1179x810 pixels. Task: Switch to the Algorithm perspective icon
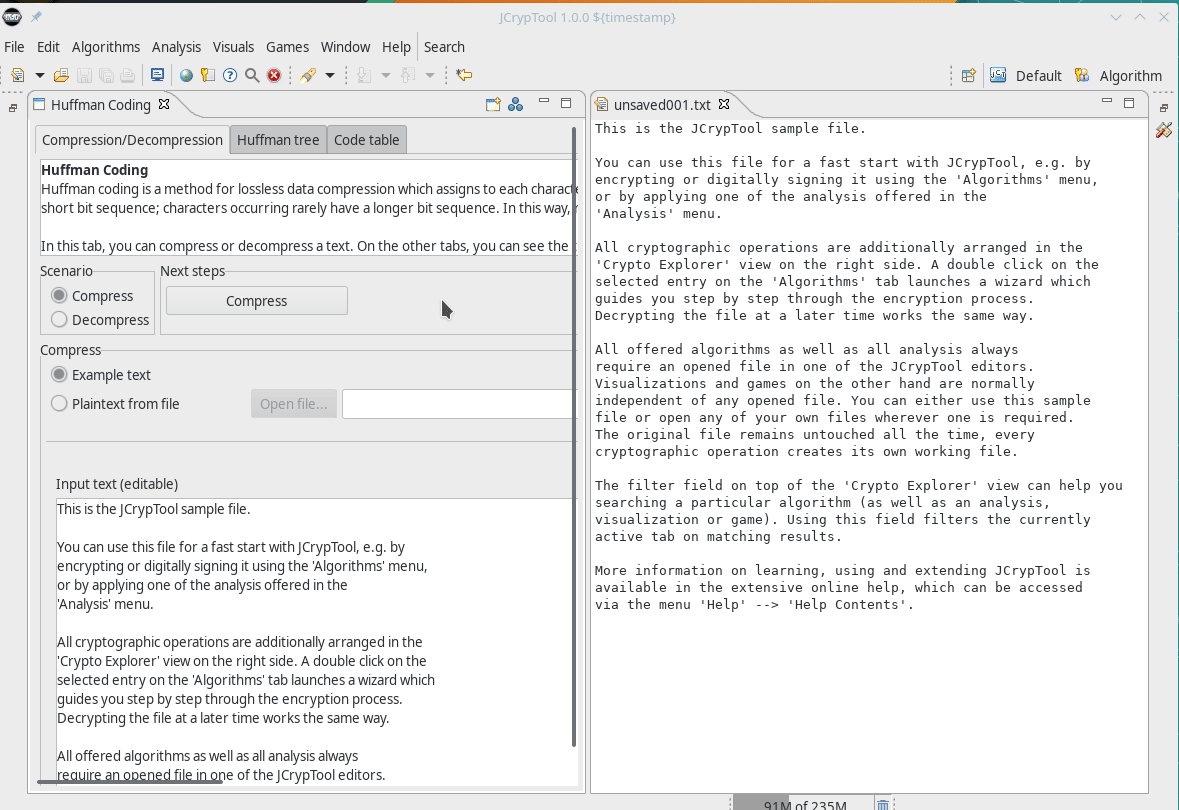click(x=1083, y=75)
